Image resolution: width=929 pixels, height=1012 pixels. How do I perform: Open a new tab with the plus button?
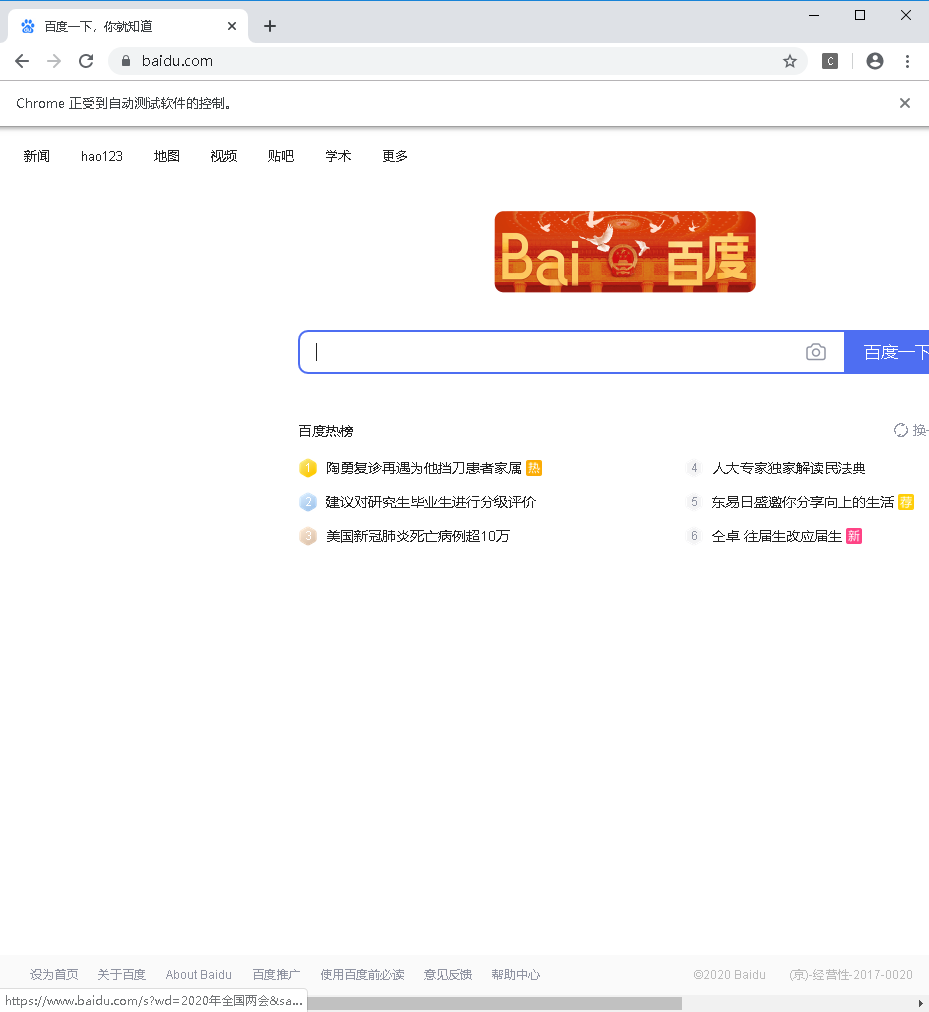(270, 26)
